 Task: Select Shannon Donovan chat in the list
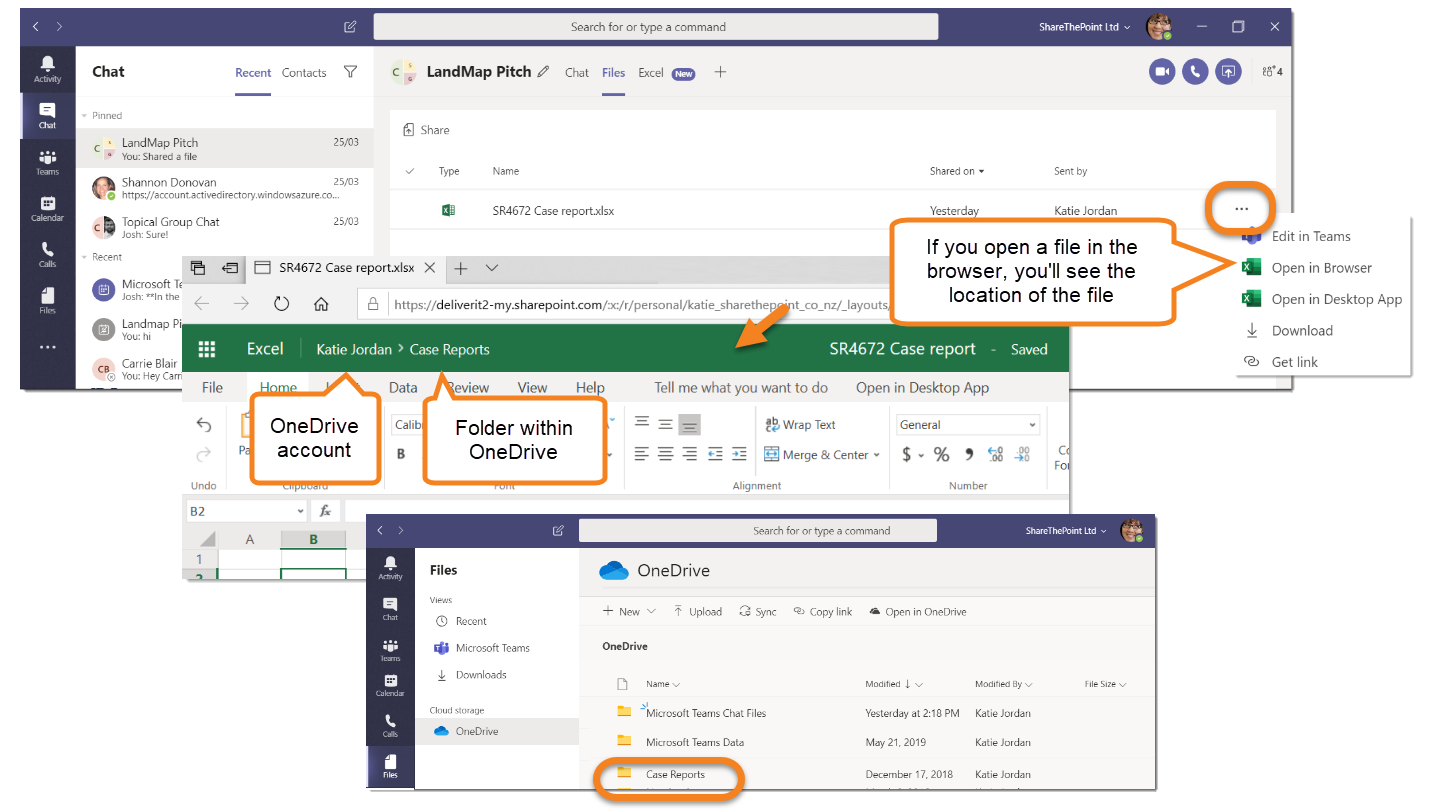pyautogui.click(x=225, y=188)
